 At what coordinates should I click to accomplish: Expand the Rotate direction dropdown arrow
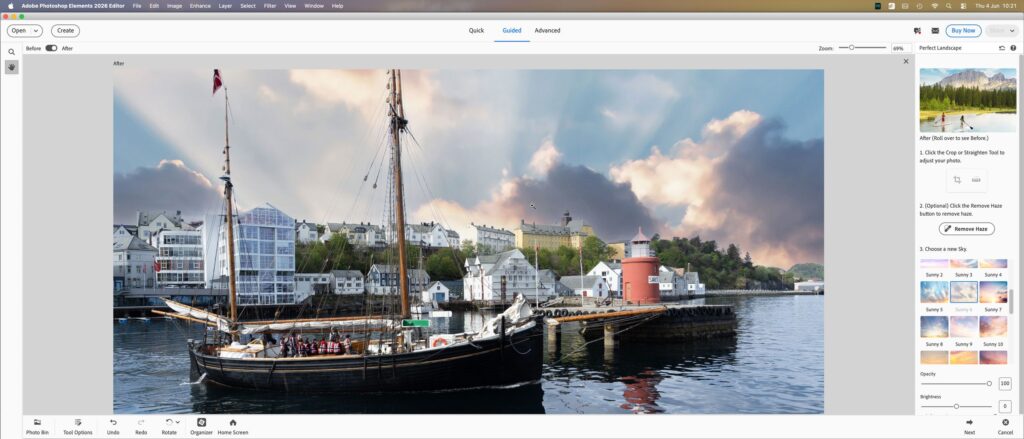(x=178, y=423)
